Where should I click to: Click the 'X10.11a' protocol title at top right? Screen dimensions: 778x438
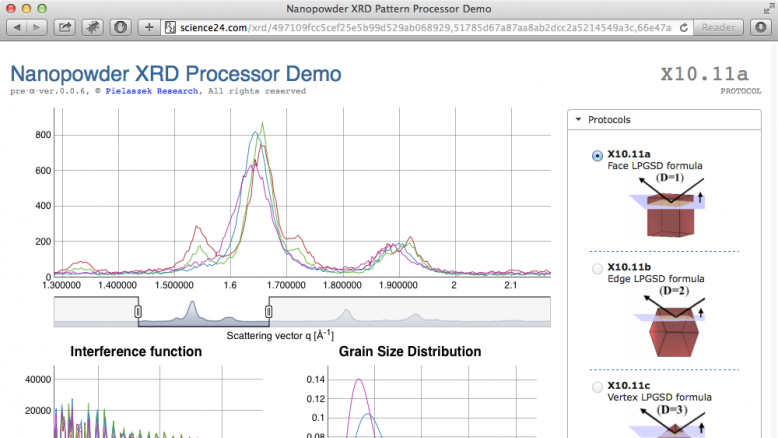click(704, 74)
